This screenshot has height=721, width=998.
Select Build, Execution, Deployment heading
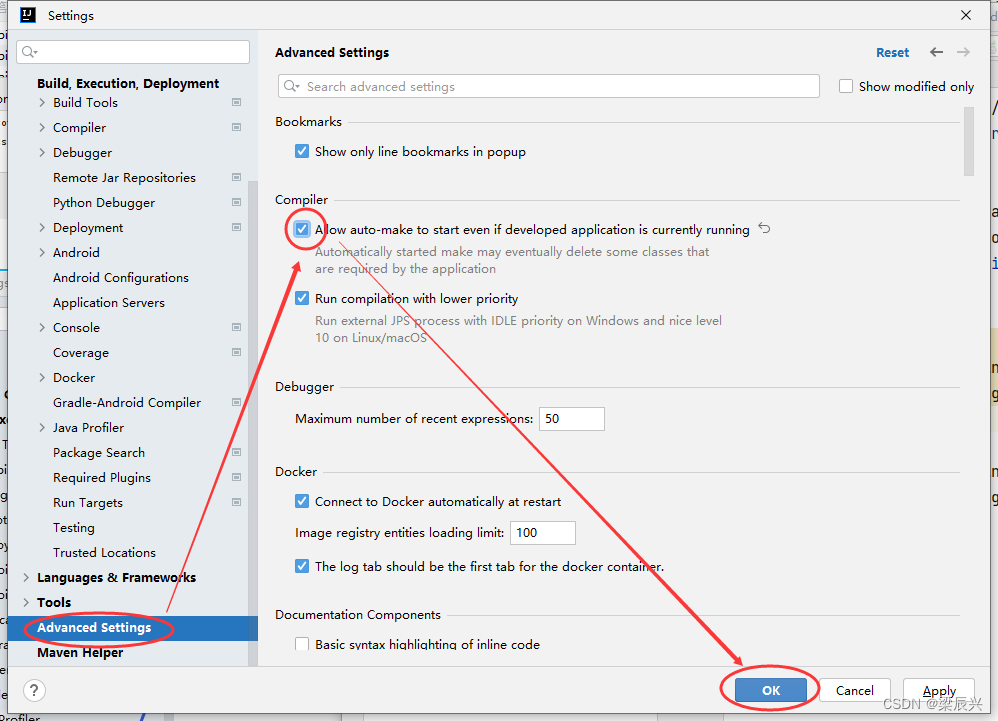pyautogui.click(x=128, y=83)
